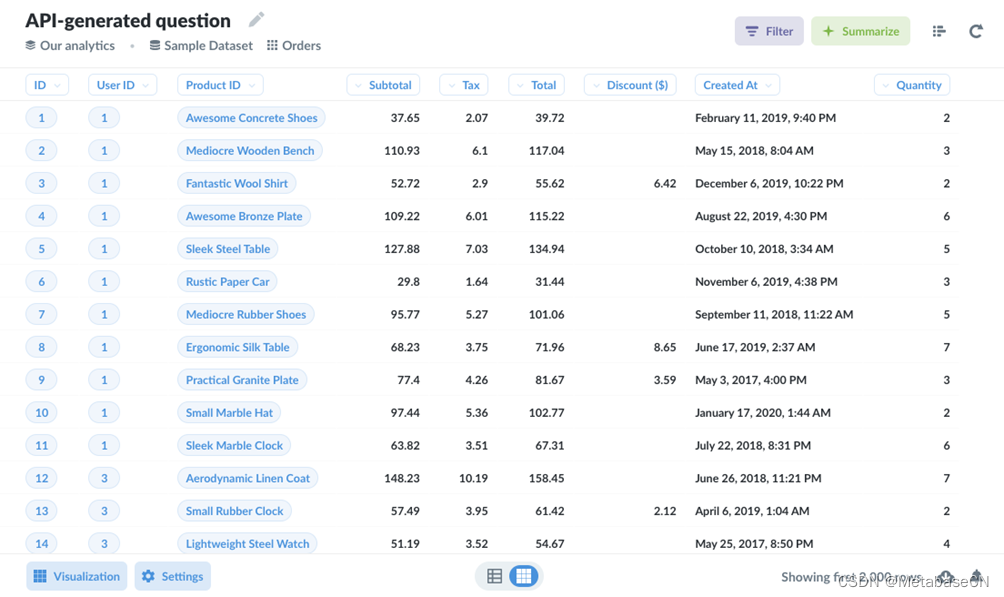This screenshot has height=597, width=1004.
Task: Open ID column header menu
Action: coord(47,85)
